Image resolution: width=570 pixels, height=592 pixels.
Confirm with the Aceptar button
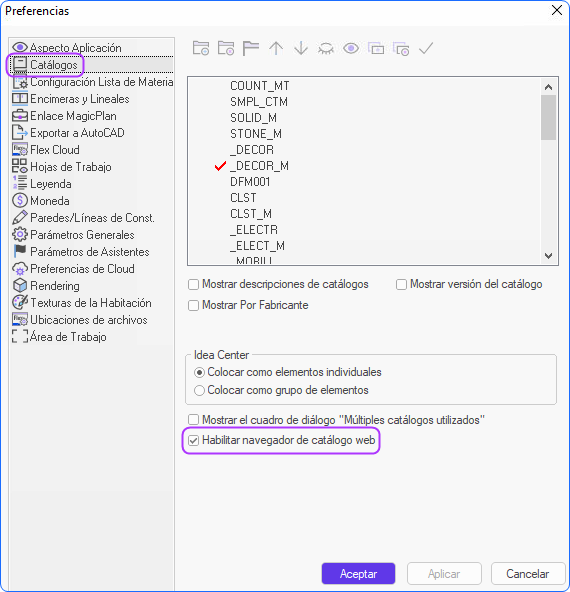(358, 574)
